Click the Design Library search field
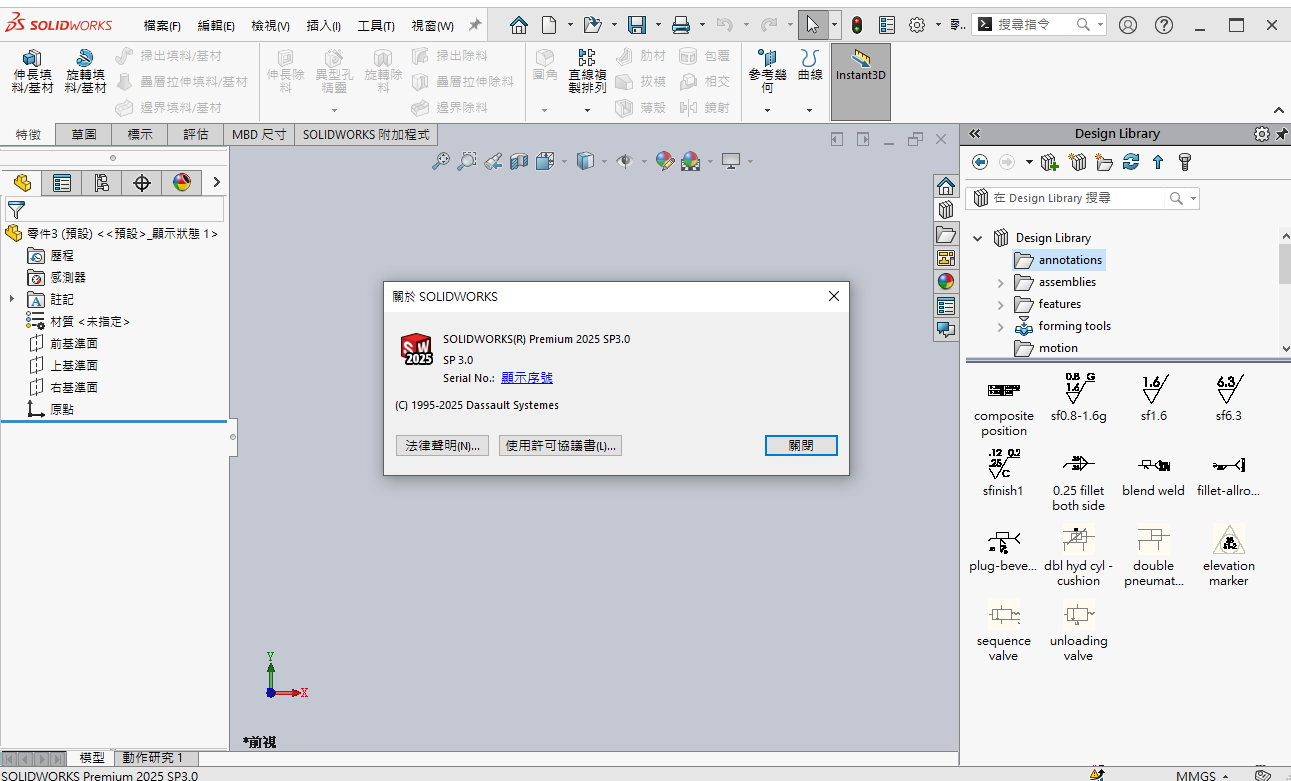The image size is (1291, 781). click(x=1082, y=198)
